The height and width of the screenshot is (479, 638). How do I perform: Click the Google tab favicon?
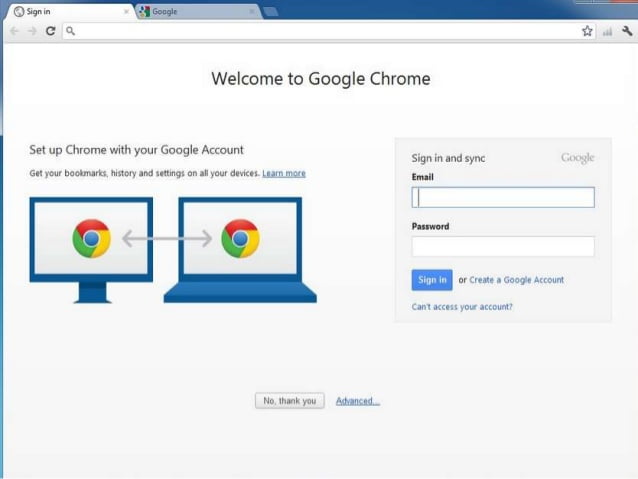144,12
